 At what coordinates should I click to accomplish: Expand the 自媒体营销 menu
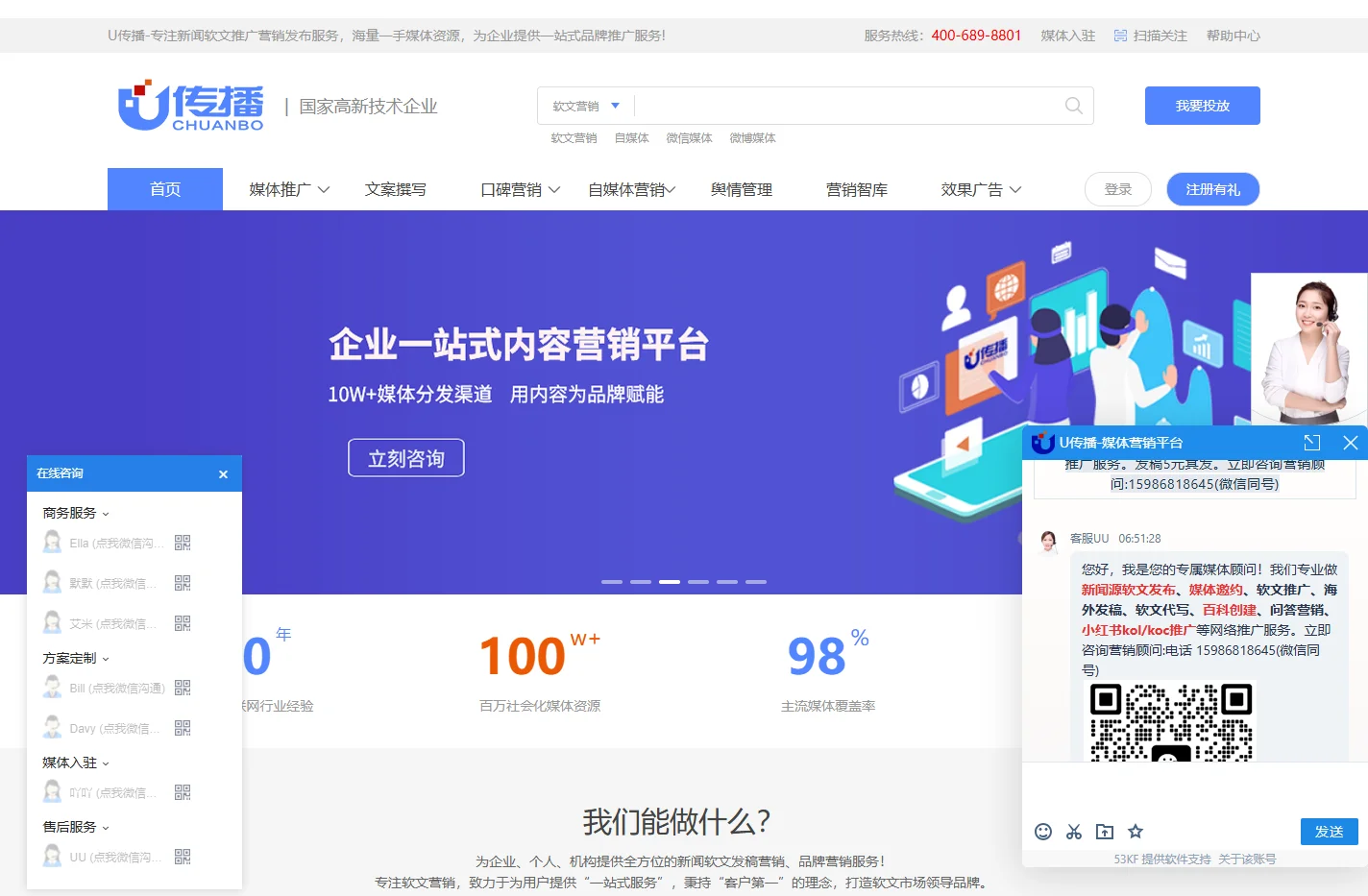point(632,190)
